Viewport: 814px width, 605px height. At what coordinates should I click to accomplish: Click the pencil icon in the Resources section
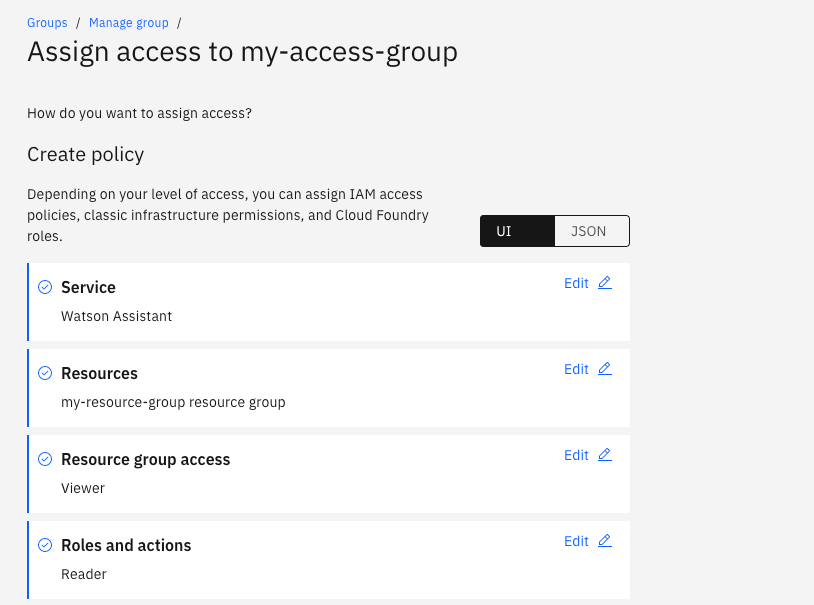[604, 369]
